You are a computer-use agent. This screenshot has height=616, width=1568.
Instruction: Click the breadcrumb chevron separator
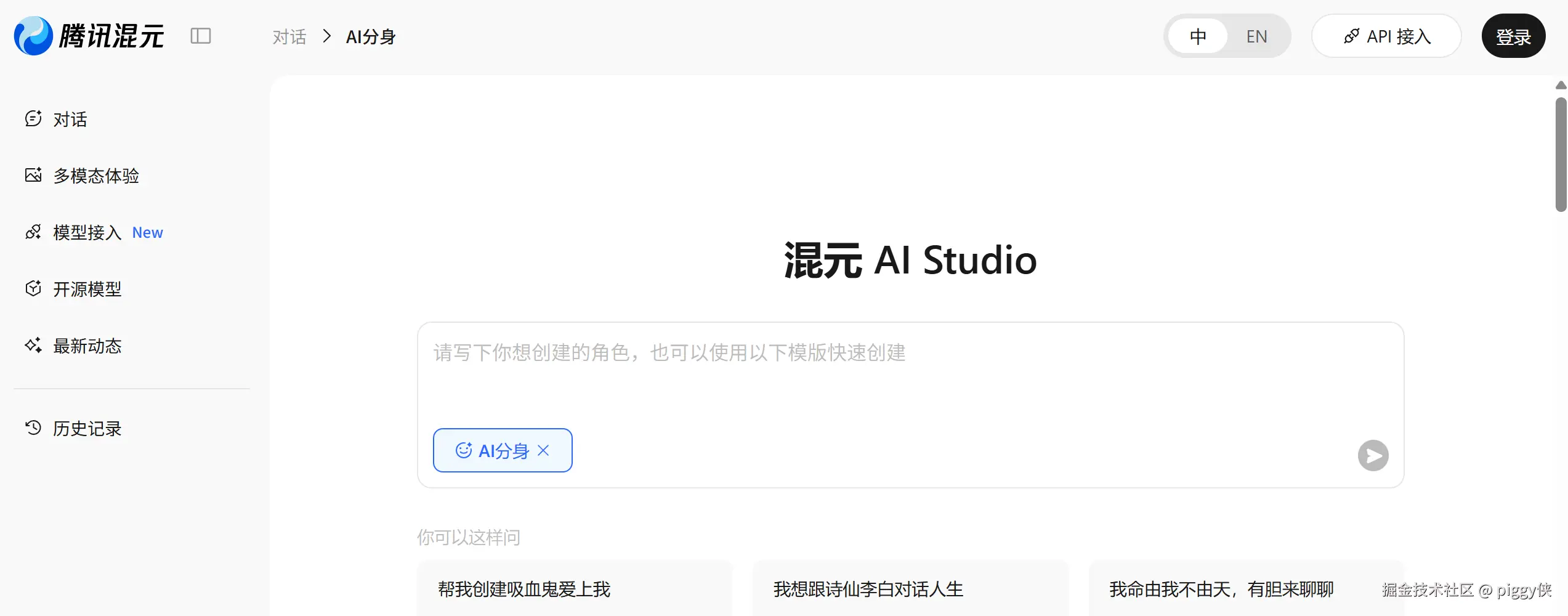pos(327,36)
